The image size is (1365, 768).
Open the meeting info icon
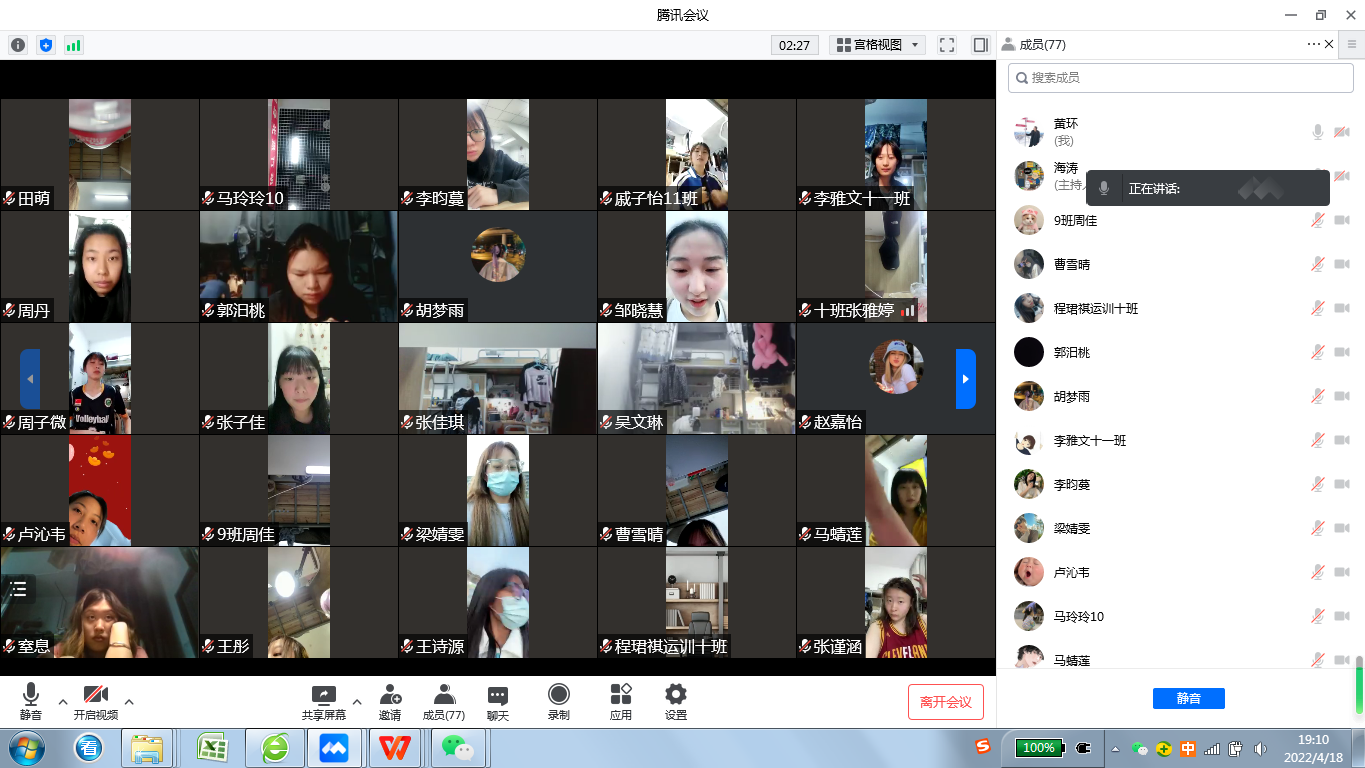[x=18, y=45]
